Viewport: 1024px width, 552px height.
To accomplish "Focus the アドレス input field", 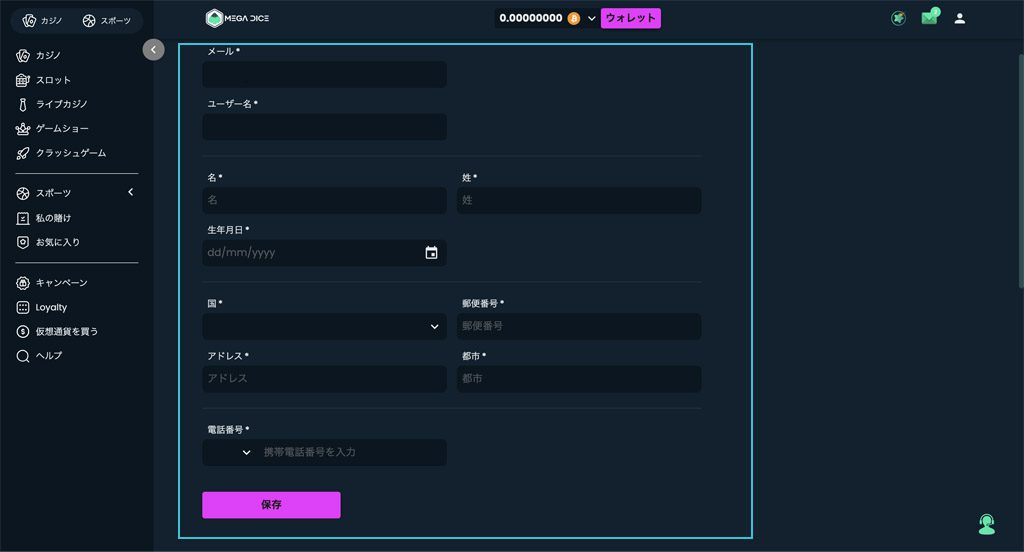I will (325, 379).
